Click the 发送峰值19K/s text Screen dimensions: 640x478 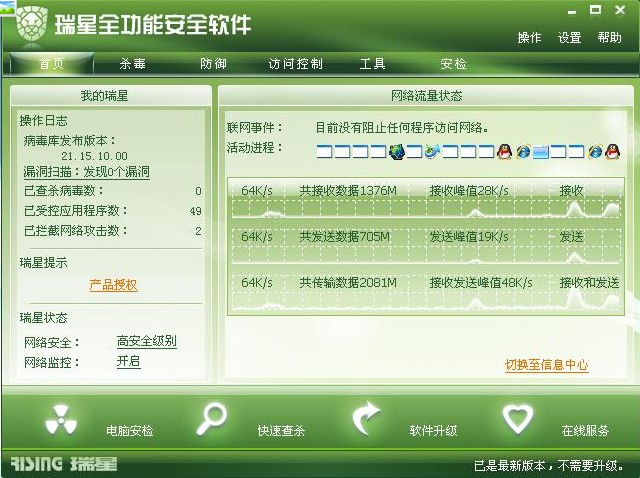tap(469, 237)
